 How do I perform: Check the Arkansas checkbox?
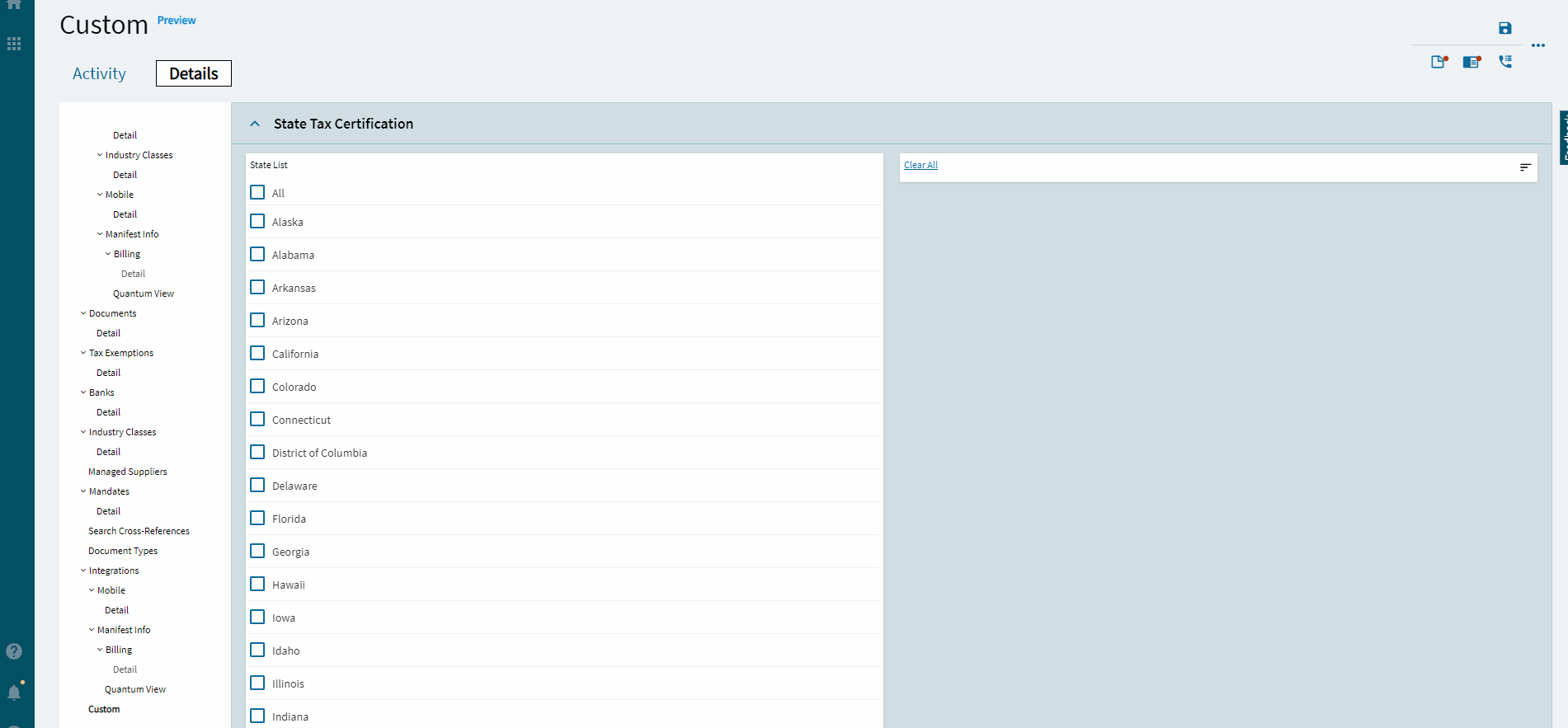(x=257, y=287)
